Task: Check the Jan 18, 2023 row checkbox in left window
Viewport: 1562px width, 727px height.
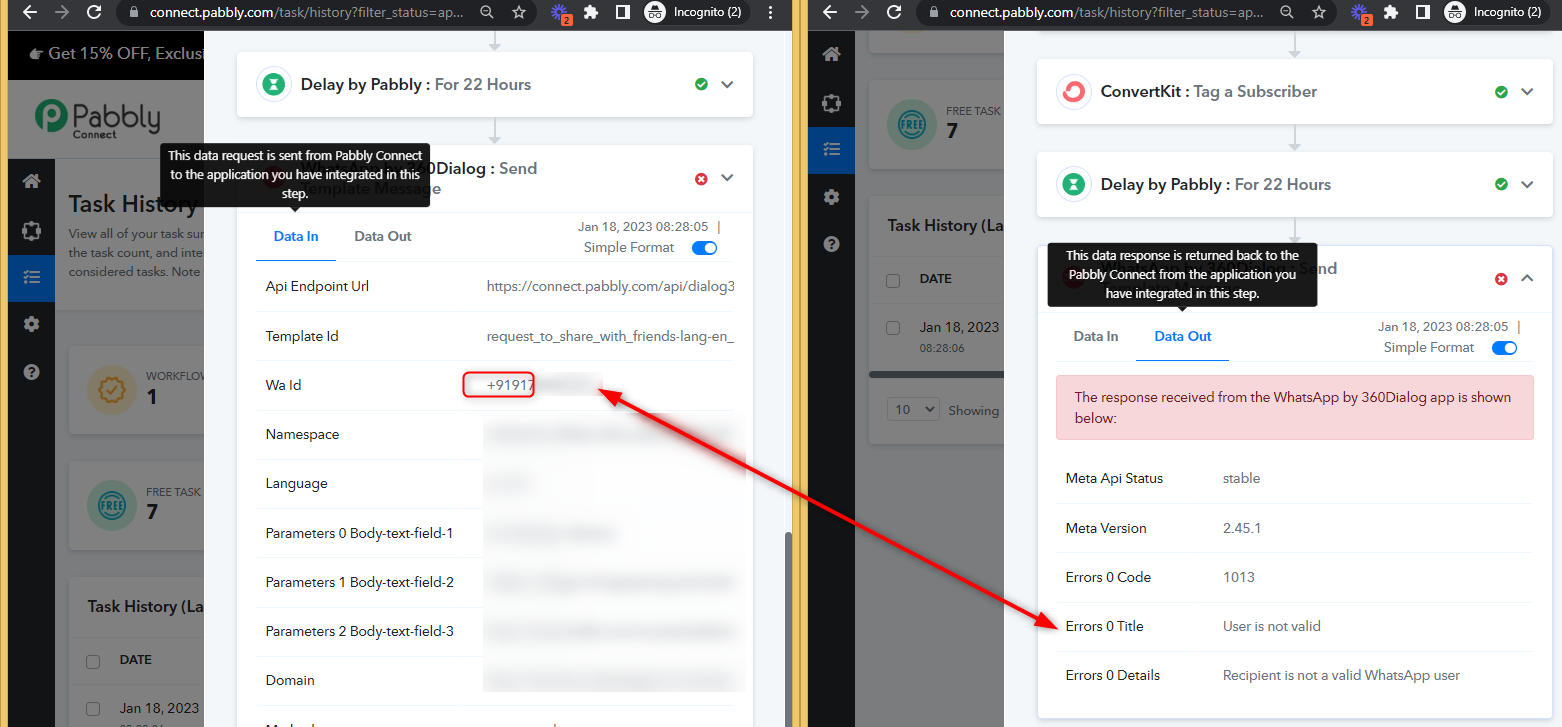Action: [x=93, y=709]
